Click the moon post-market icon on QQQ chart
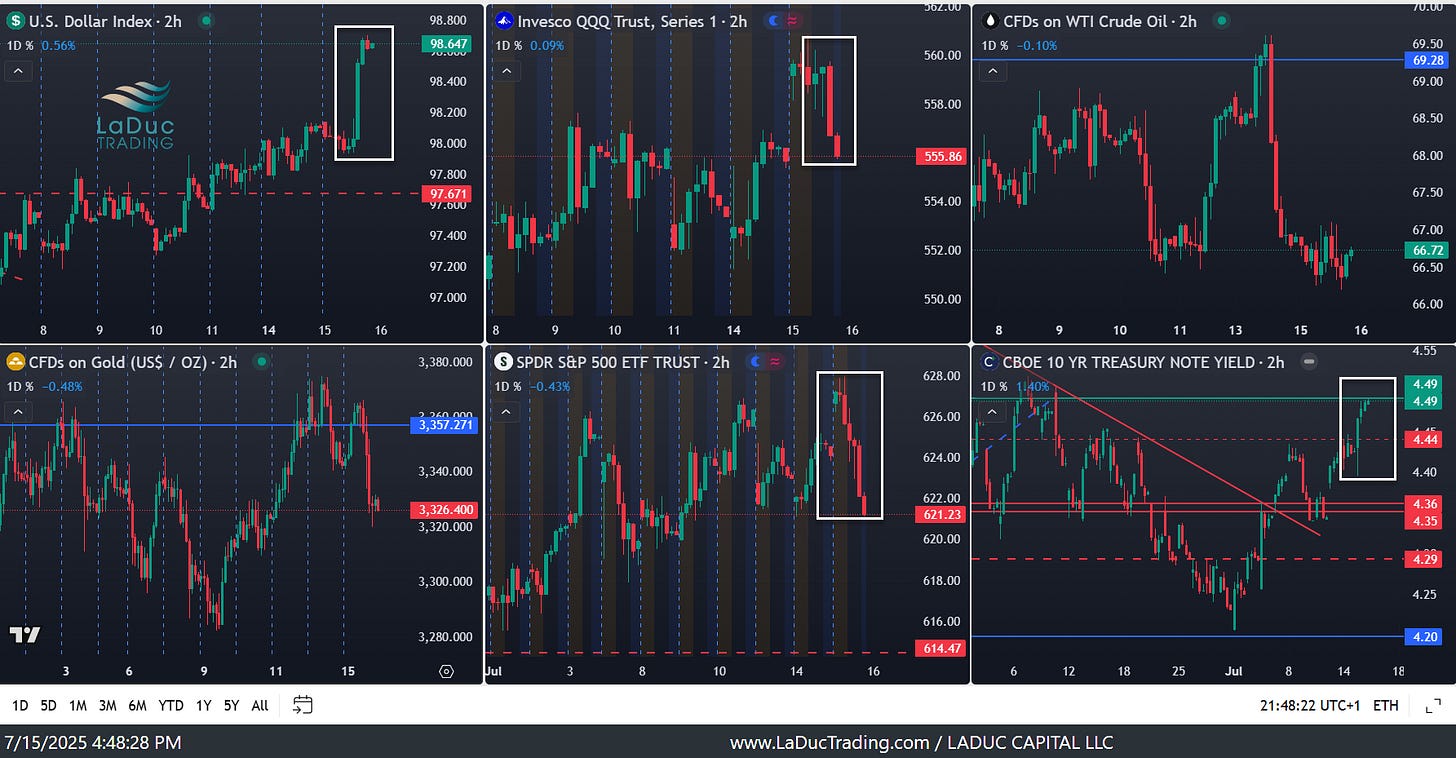The image size is (1456, 758). (771, 20)
